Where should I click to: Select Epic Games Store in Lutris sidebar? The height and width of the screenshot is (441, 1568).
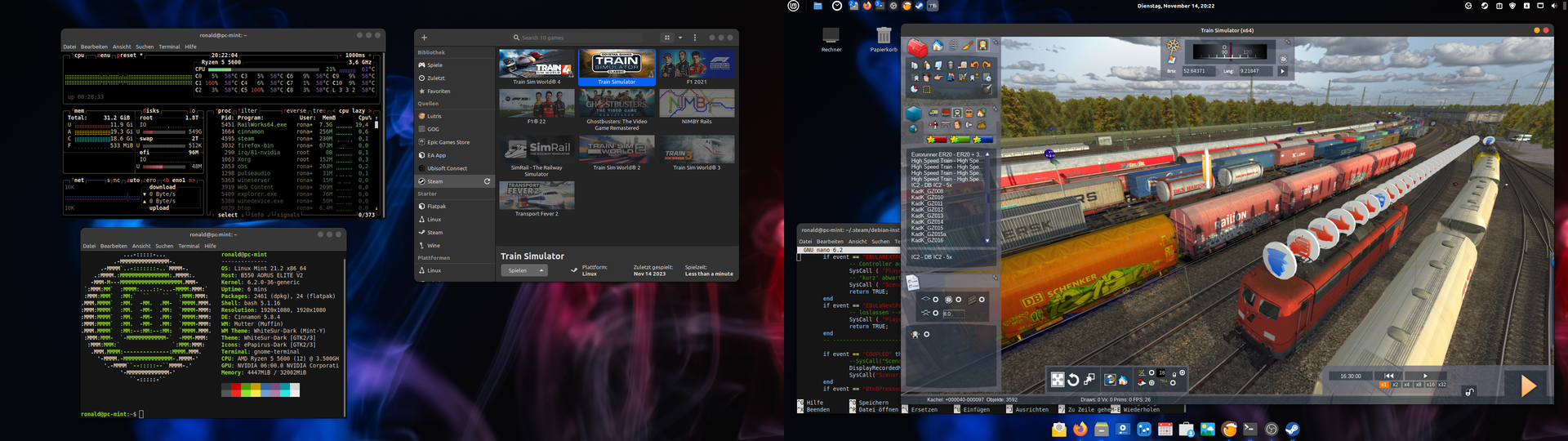tap(448, 142)
